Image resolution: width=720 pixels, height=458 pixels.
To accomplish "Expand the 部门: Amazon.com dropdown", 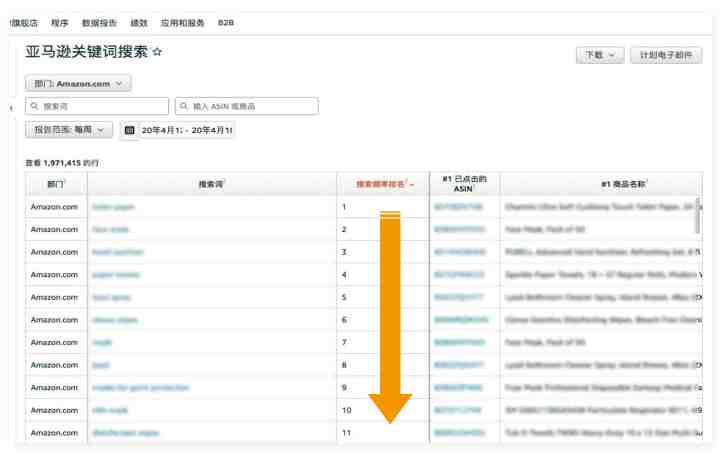I will click(x=78, y=84).
